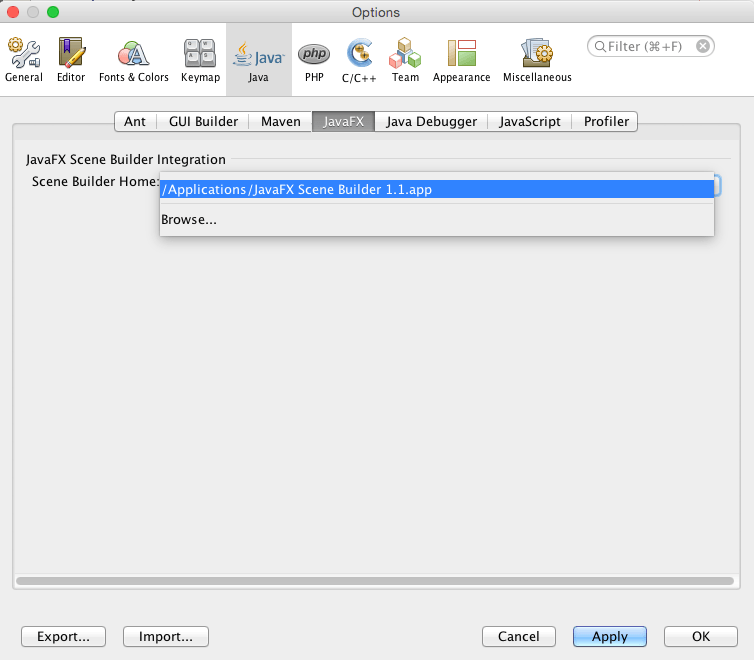The width and height of the screenshot is (754, 660).
Task: Clear the filter search field
Action: point(703,46)
